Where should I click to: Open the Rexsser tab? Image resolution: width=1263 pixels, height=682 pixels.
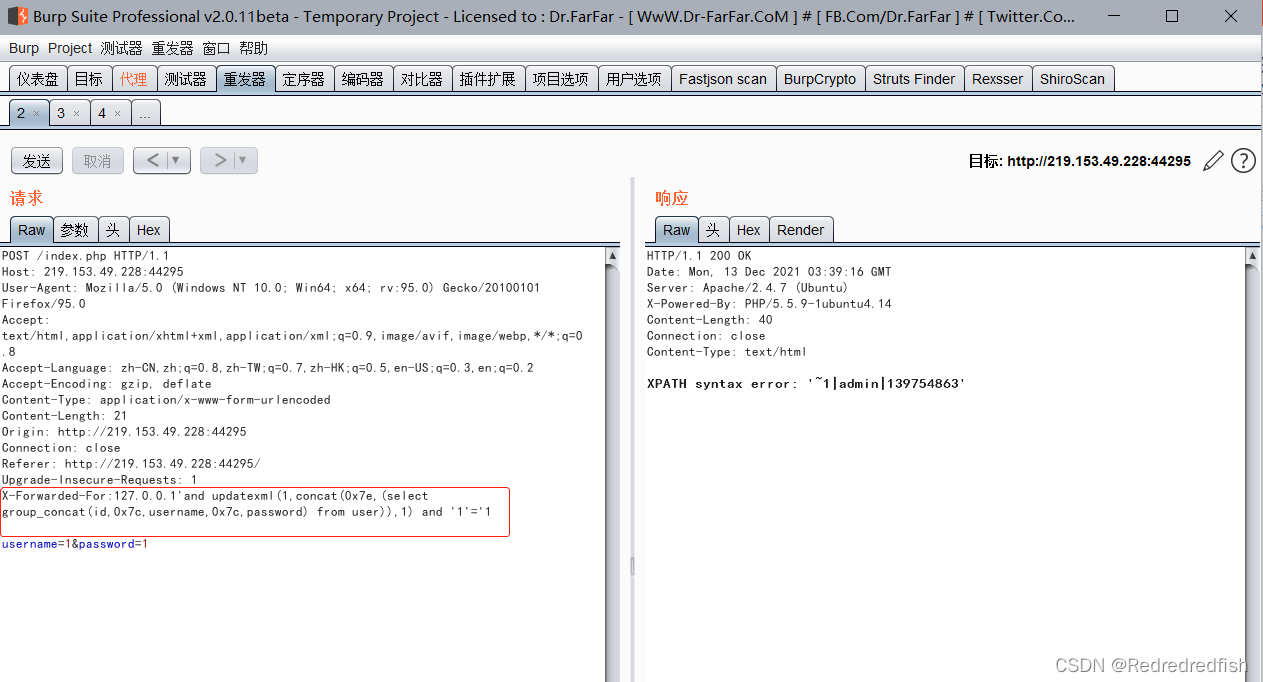pyautogui.click(x=998, y=79)
